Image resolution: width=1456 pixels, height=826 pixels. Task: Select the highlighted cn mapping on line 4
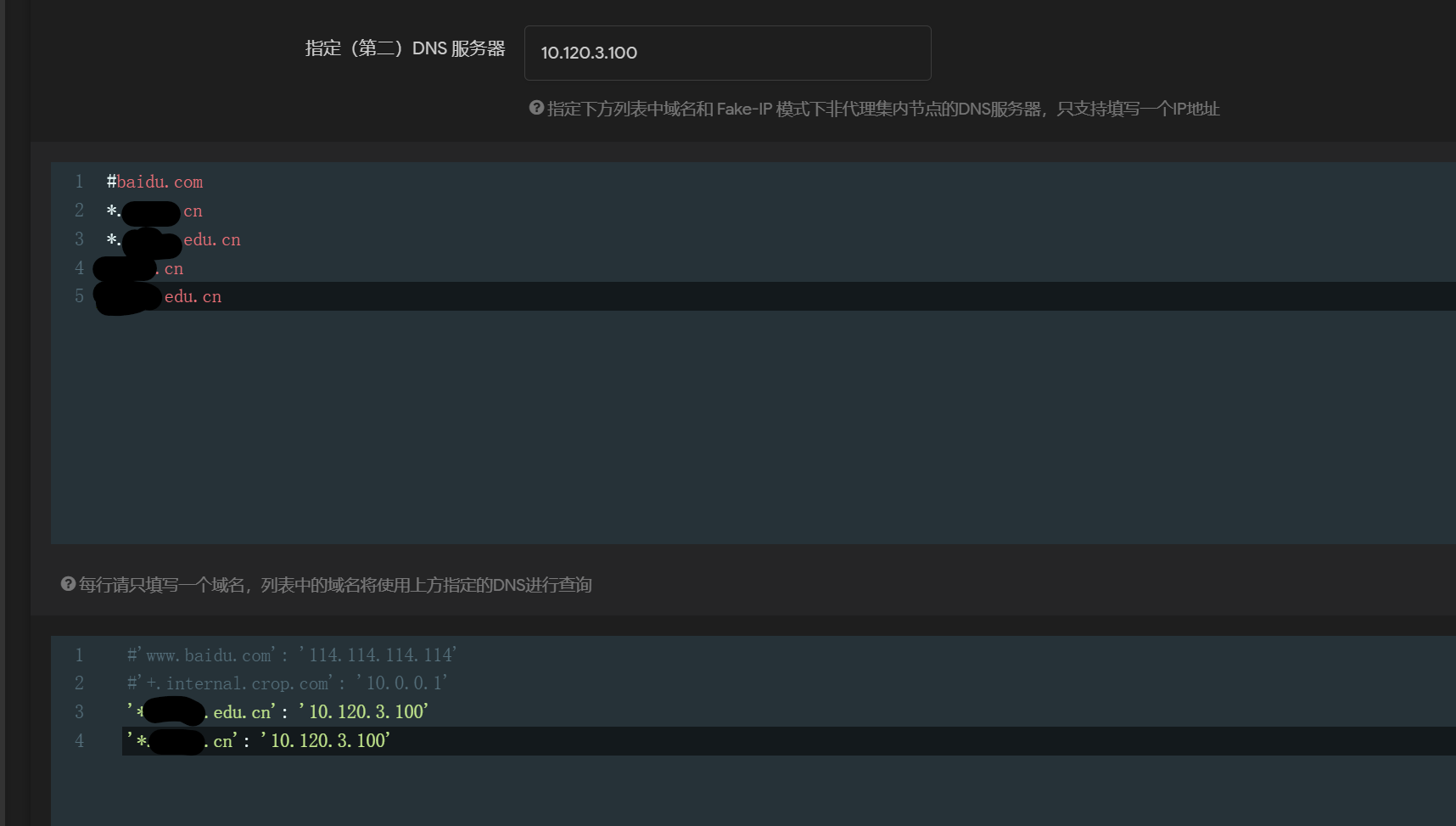(259, 739)
